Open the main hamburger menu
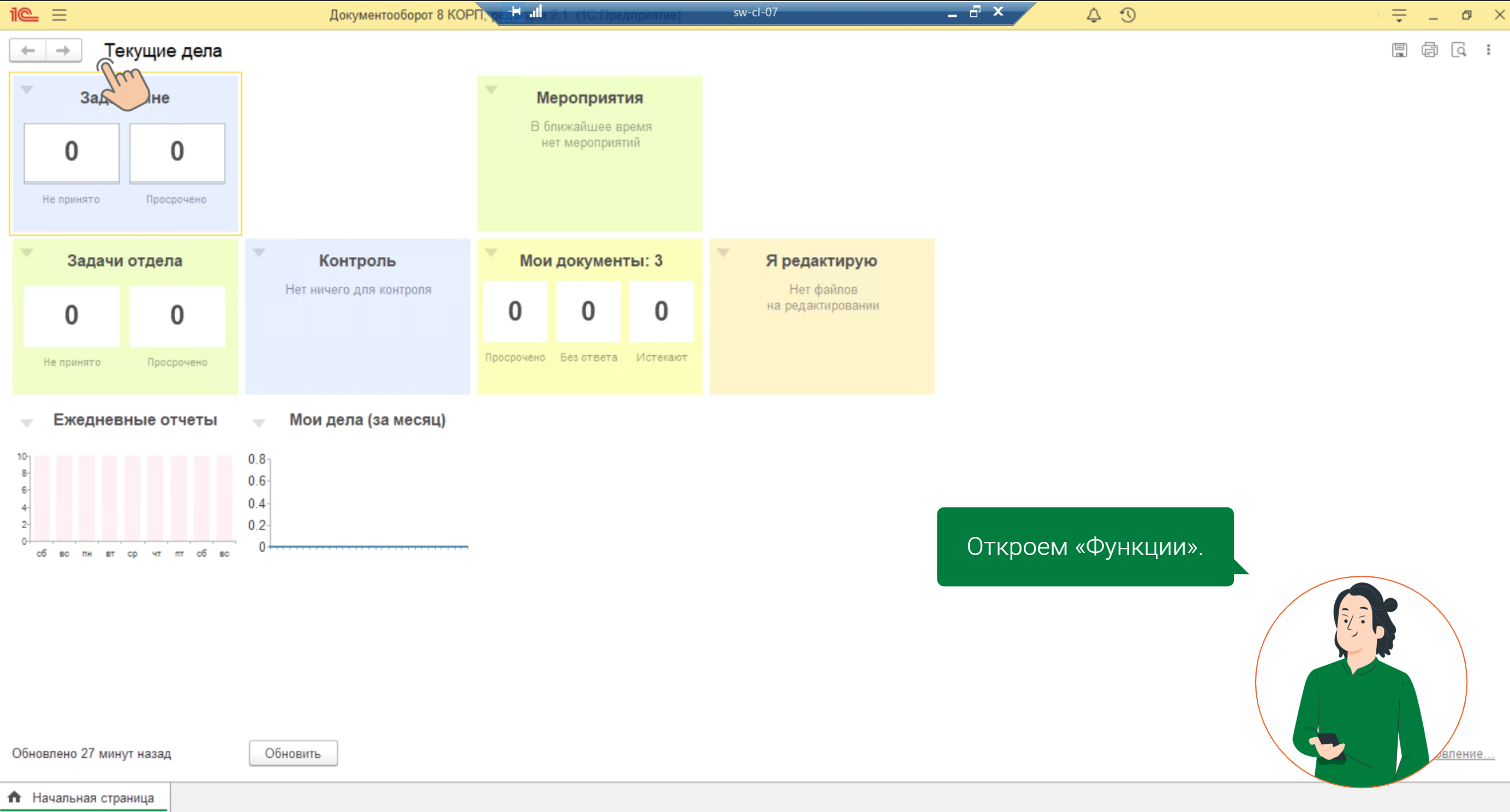The width and height of the screenshot is (1510, 812). [x=59, y=15]
